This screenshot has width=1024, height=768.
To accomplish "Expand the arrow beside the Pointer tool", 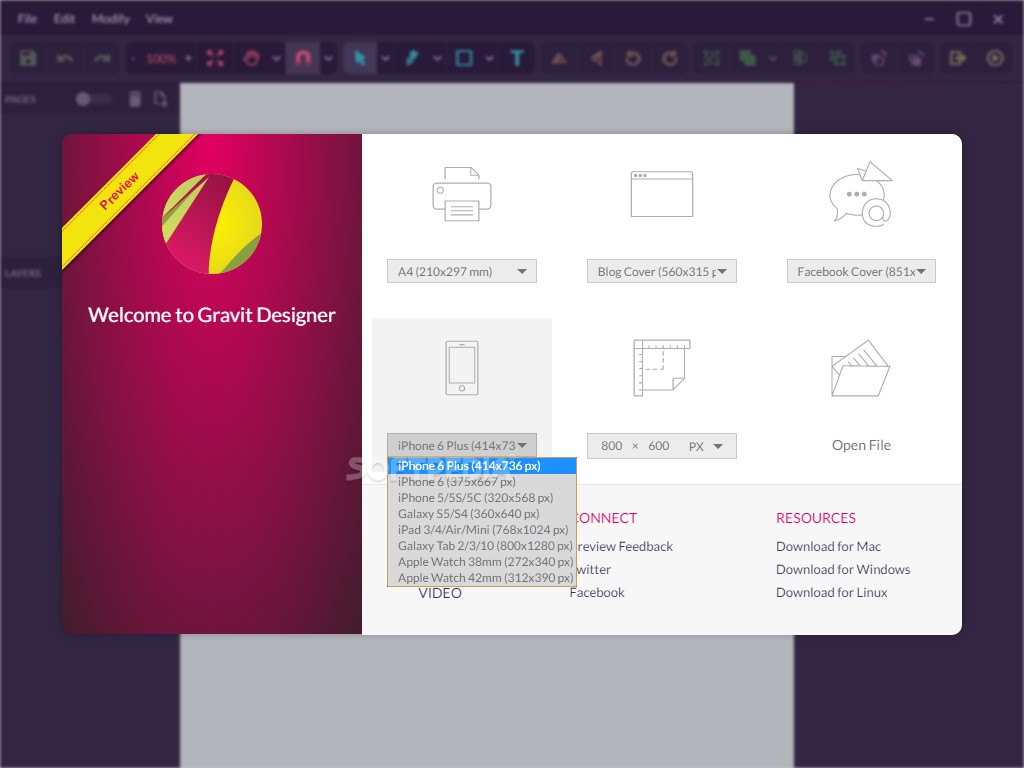I will [385, 58].
